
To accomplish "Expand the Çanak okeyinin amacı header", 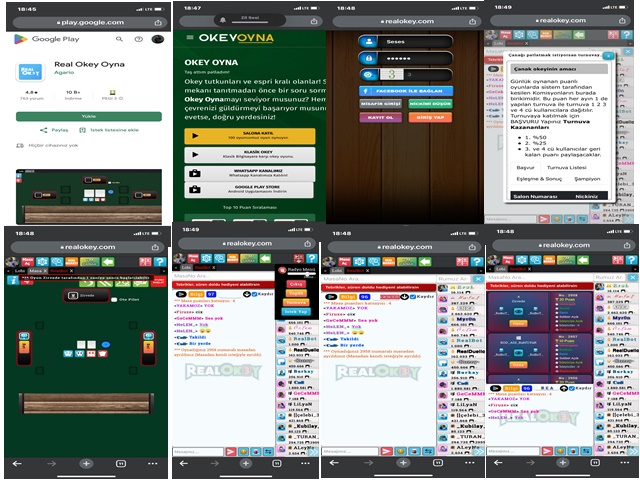I will point(559,69).
